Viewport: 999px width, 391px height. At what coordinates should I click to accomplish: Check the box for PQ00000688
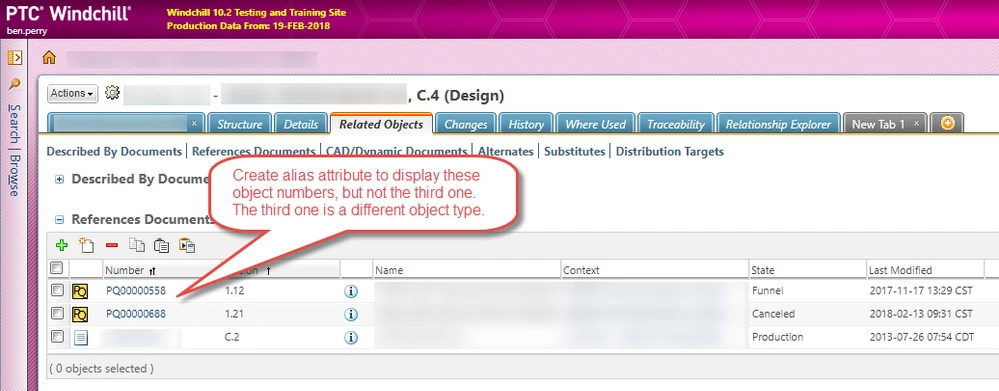[x=57, y=313]
